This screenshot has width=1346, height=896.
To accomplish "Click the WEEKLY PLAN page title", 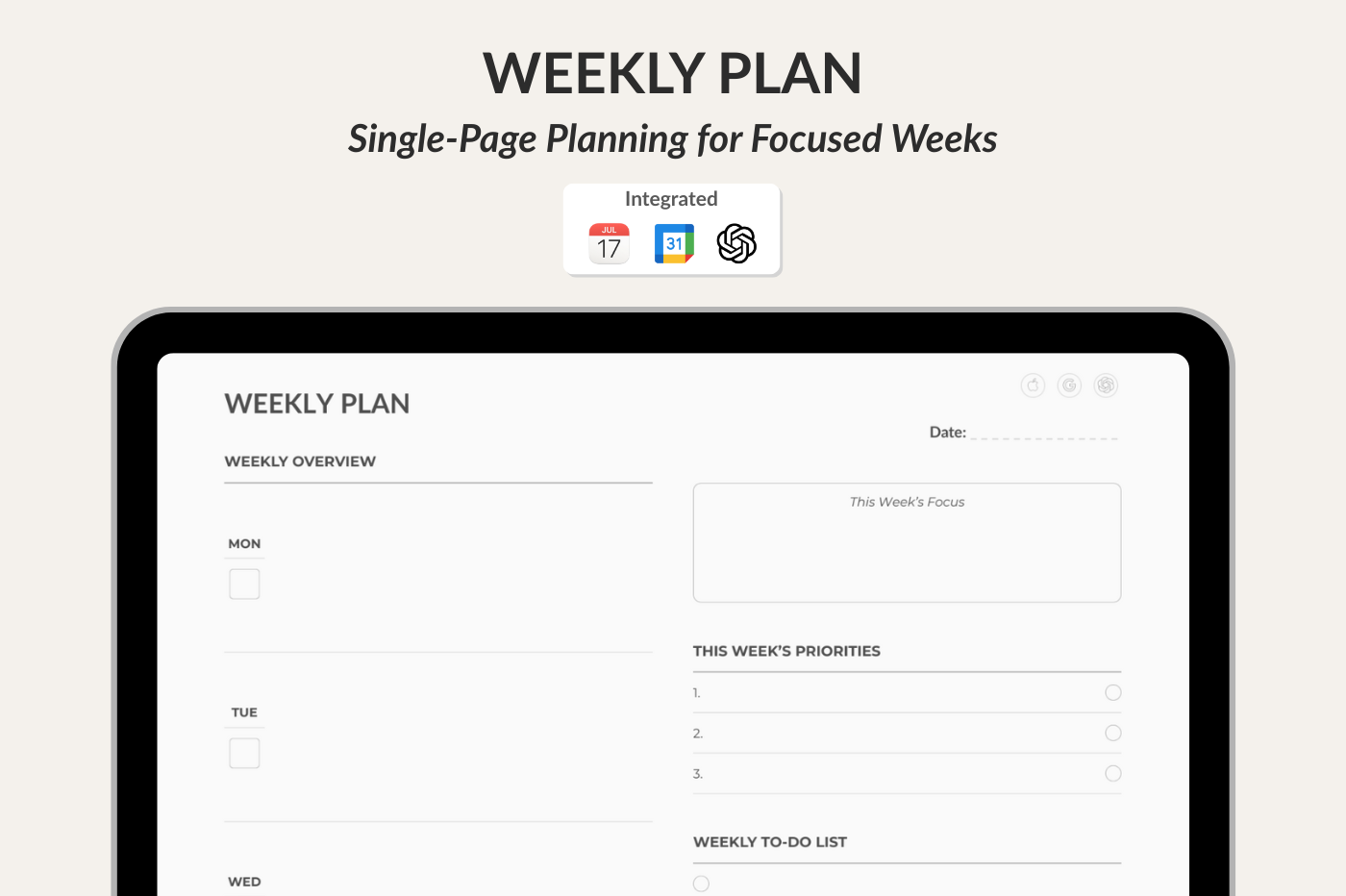I will point(317,404).
